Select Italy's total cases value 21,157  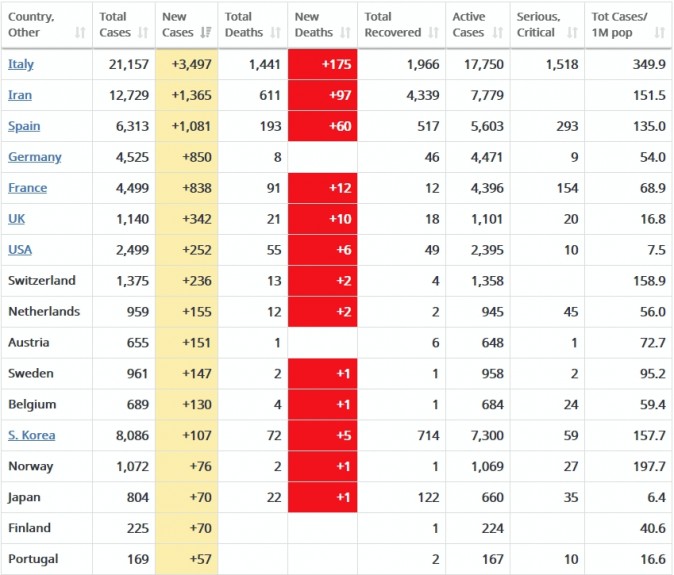click(129, 64)
